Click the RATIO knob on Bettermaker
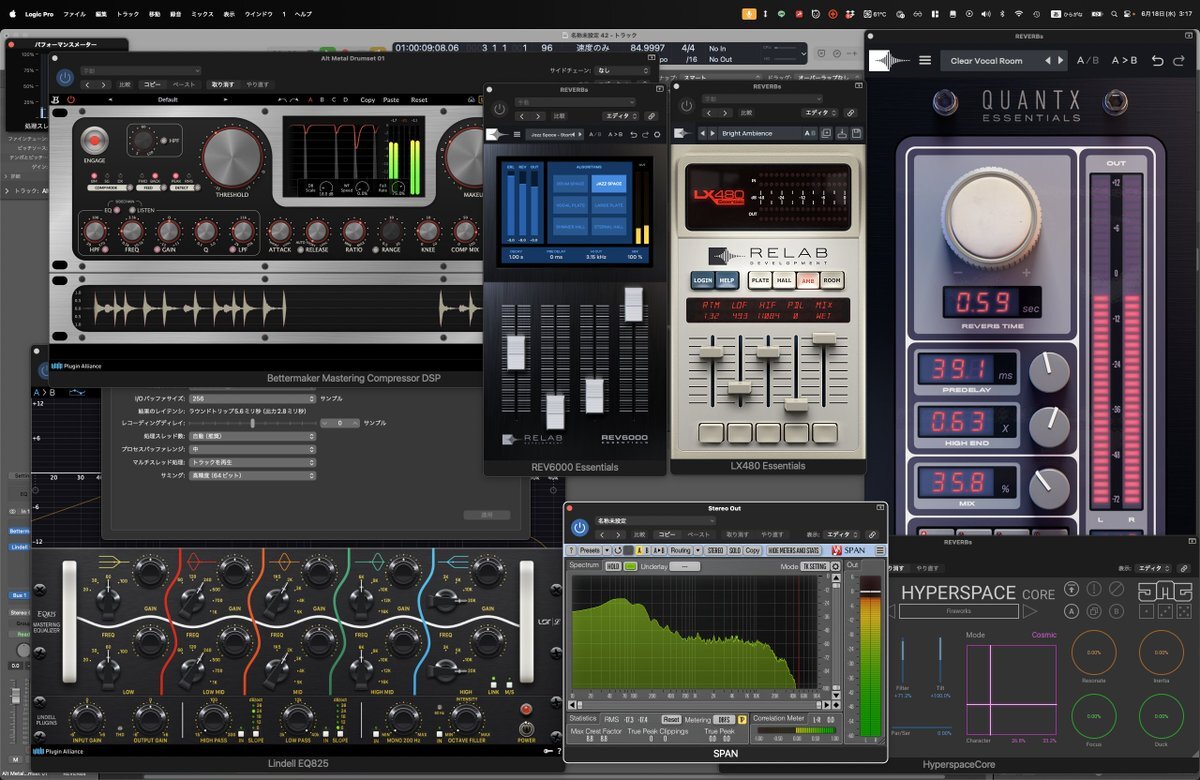 pos(354,231)
